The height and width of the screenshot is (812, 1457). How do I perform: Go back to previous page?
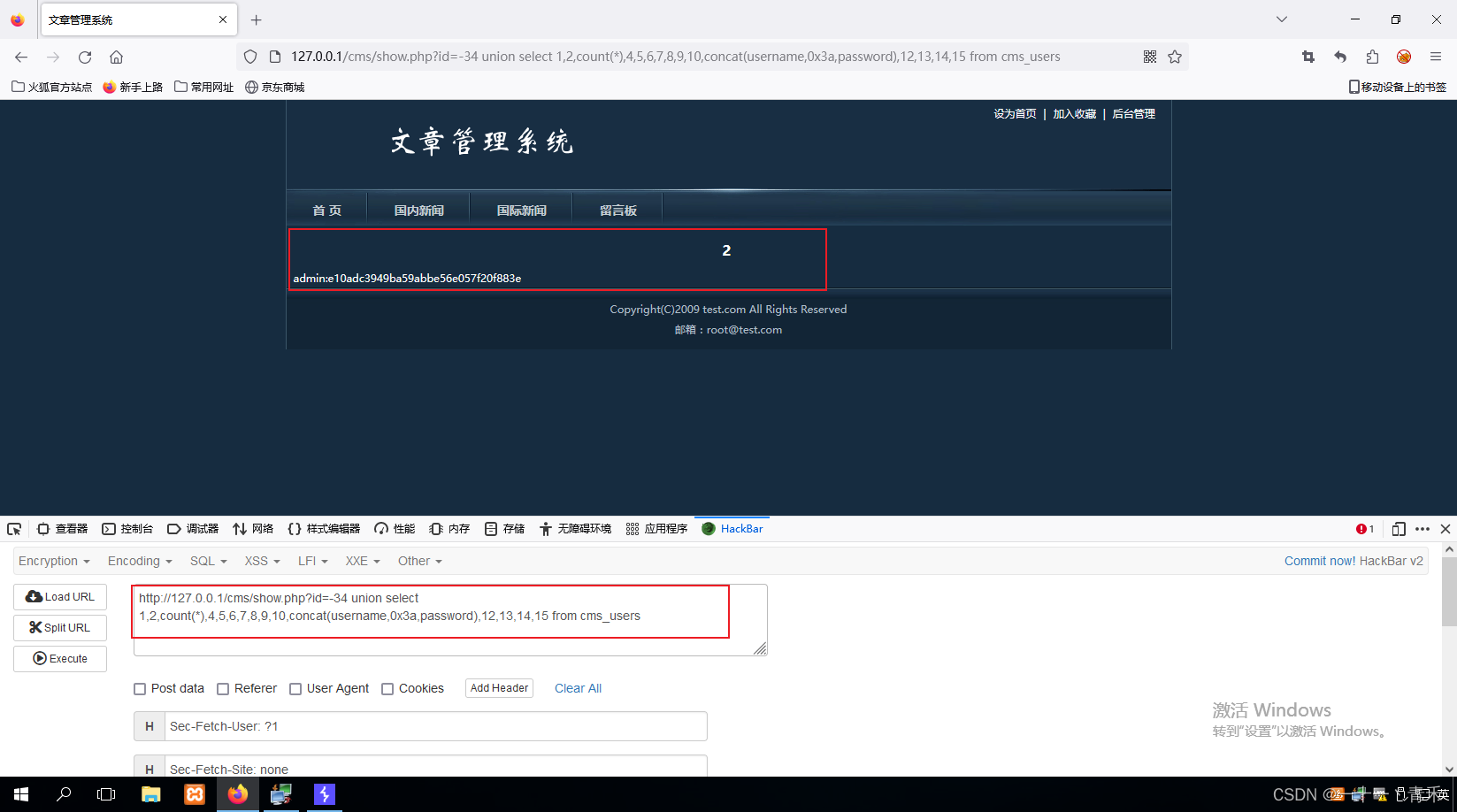pos(21,57)
